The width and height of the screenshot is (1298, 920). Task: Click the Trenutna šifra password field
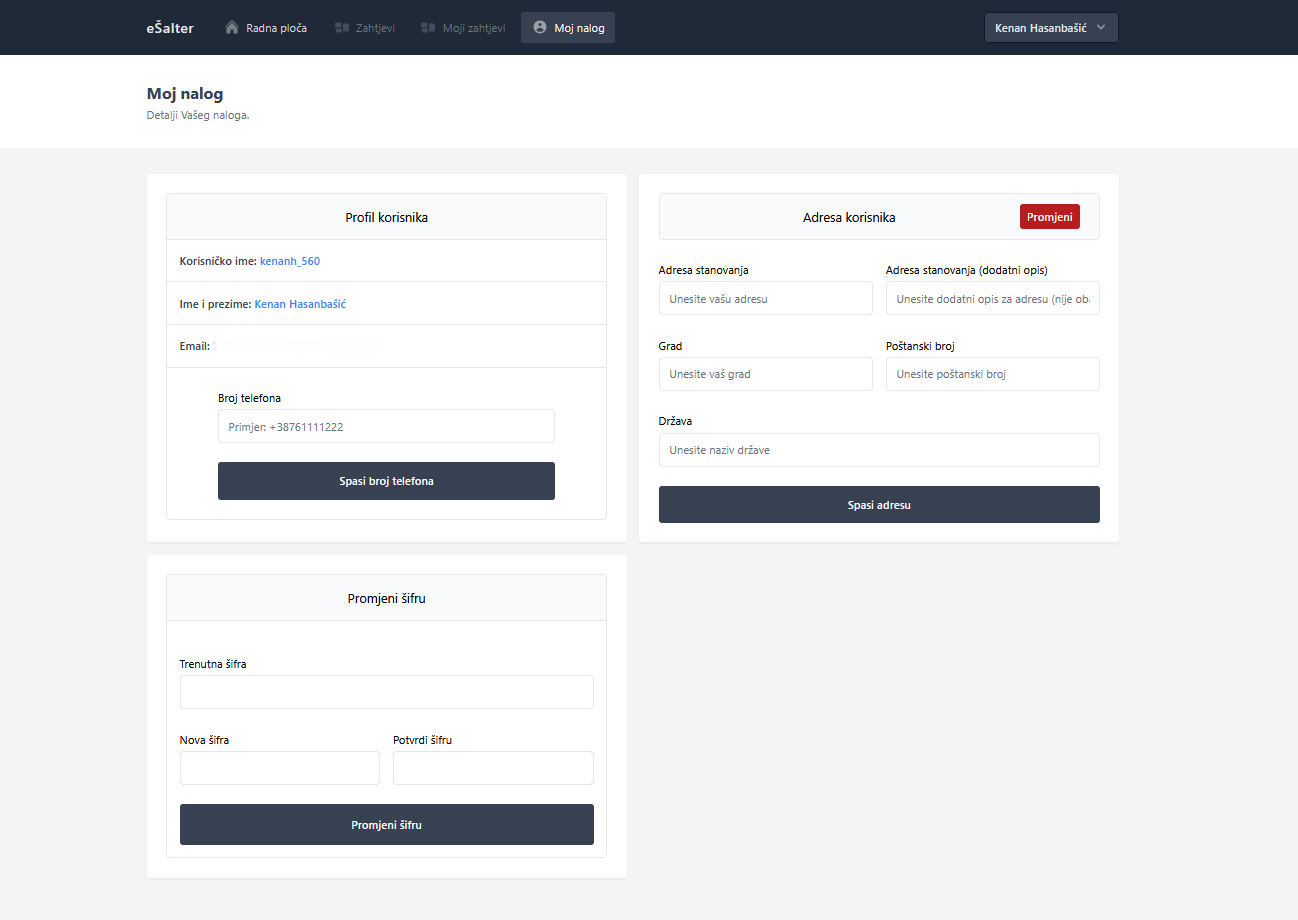[386, 692]
